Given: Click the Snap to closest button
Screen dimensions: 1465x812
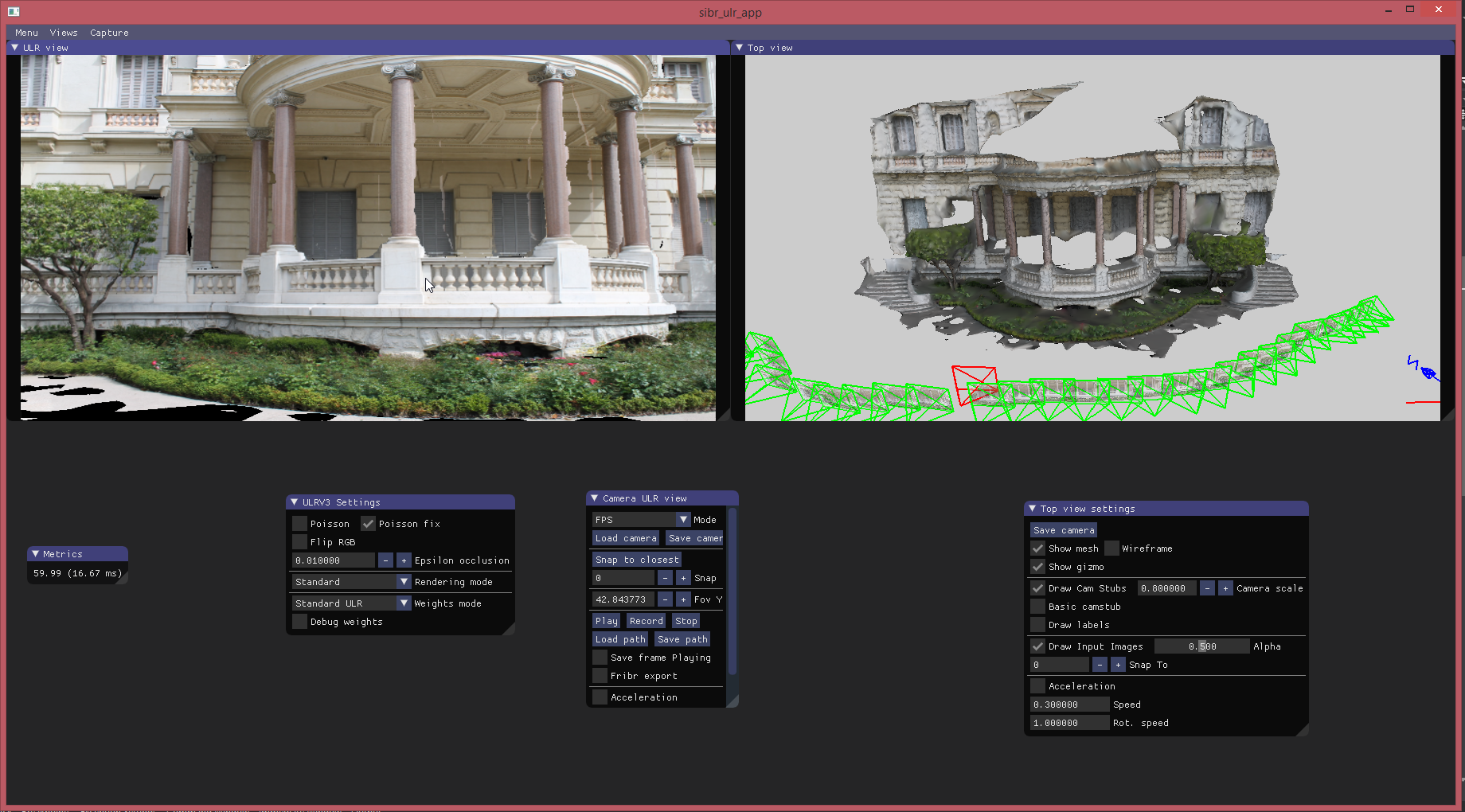Looking at the screenshot, I should pos(636,560).
